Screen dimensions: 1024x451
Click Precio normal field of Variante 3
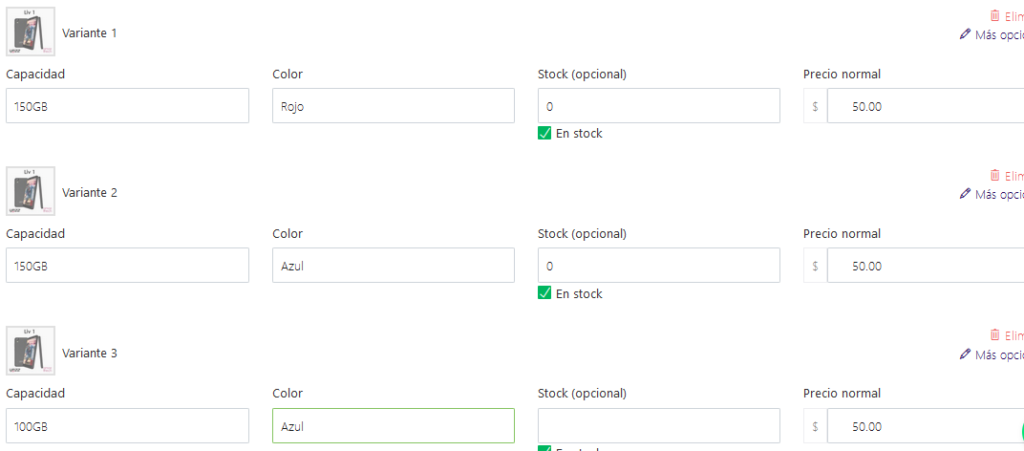(x=920, y=426)
